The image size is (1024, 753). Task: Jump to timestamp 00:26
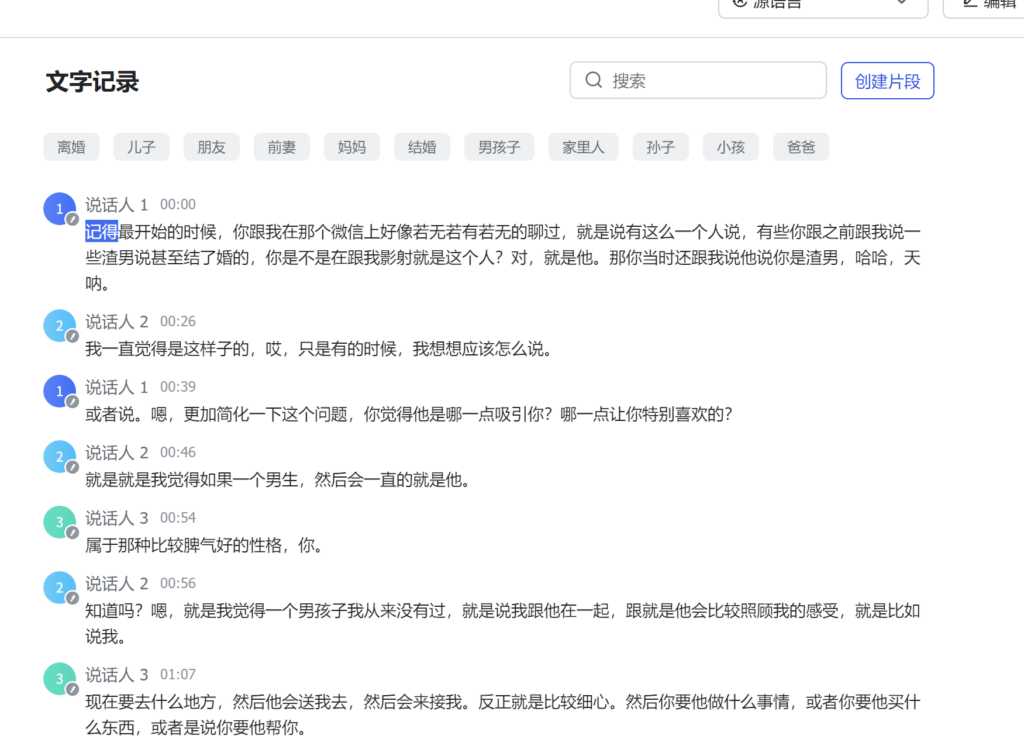point(178,322)
